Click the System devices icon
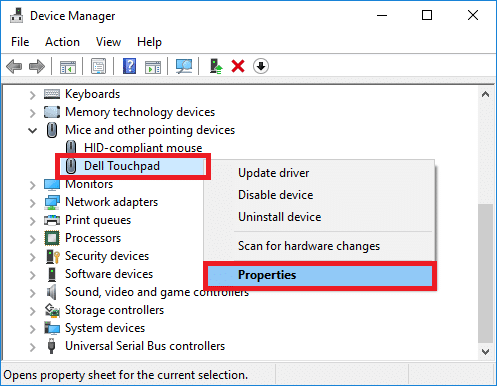This screenshot has width=497, height=386. click(52, 328)
